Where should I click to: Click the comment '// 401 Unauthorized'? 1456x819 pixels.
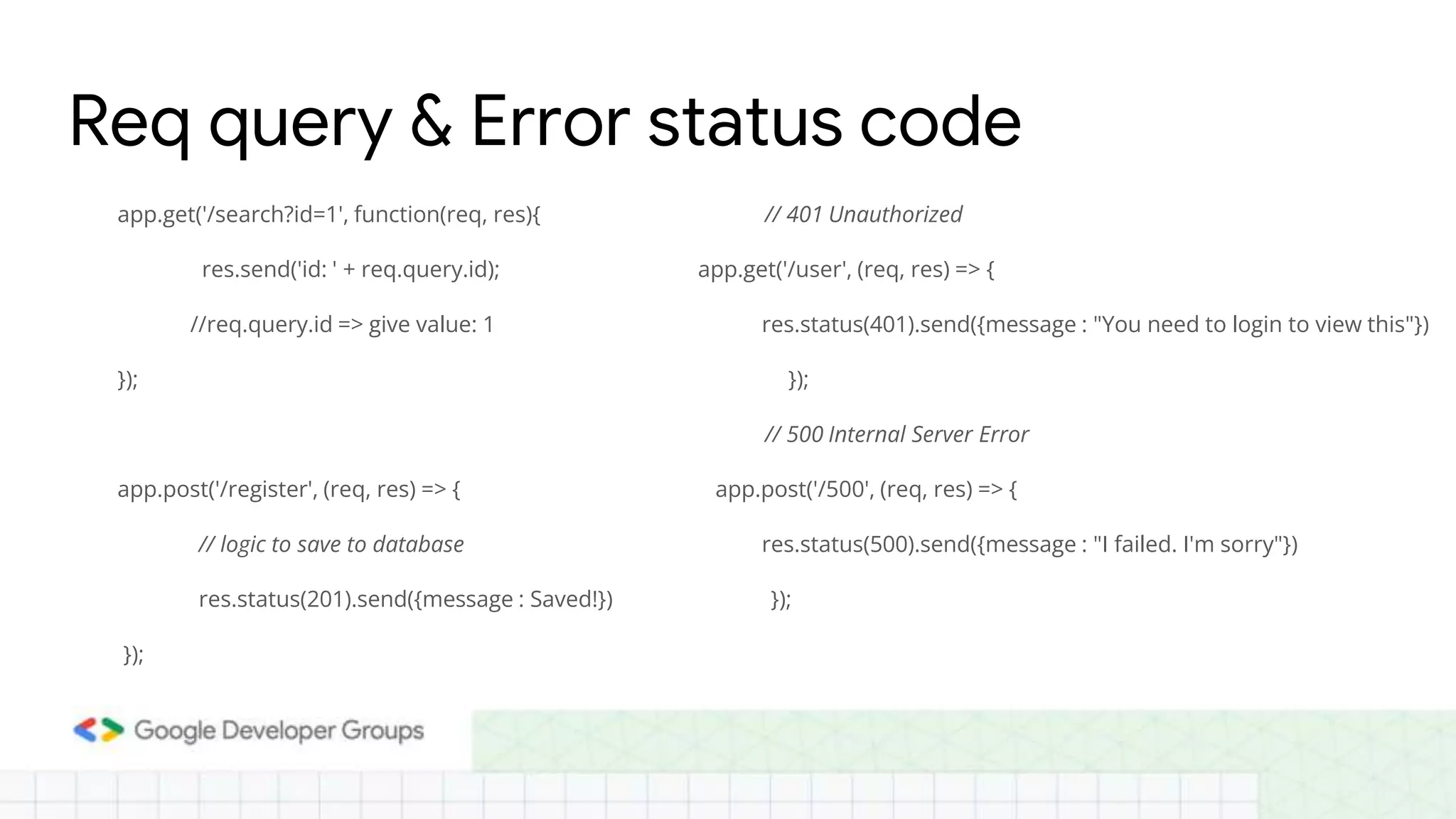863,215
